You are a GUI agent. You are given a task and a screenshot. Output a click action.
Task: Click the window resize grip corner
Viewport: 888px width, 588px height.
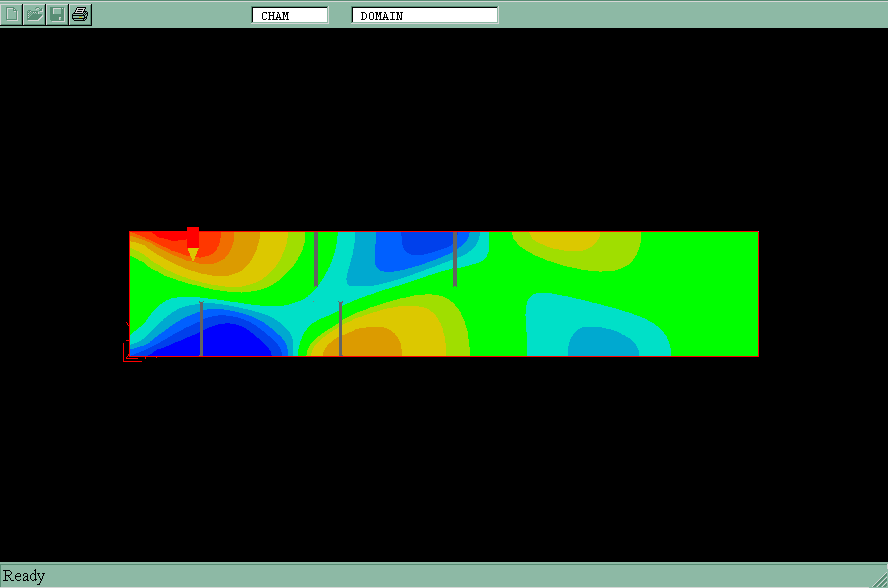[879, 579]
